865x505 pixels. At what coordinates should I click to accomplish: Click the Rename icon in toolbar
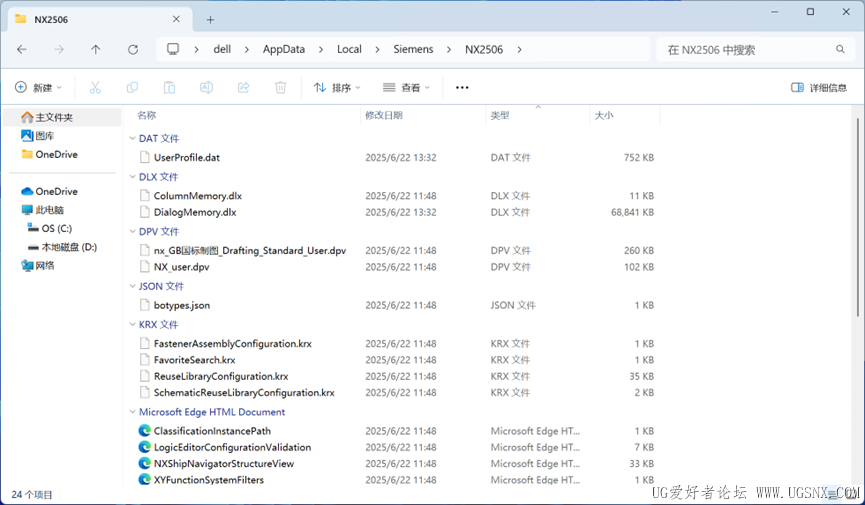tap(206, 87)
